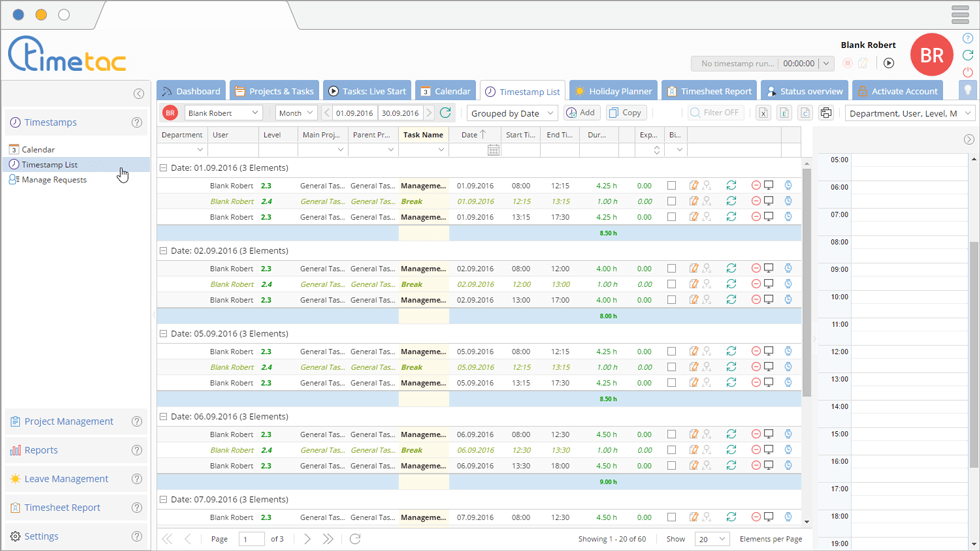Check the billable box for first 01.09.2016 row
Viewport: 980px width, 551px height.
672,185
